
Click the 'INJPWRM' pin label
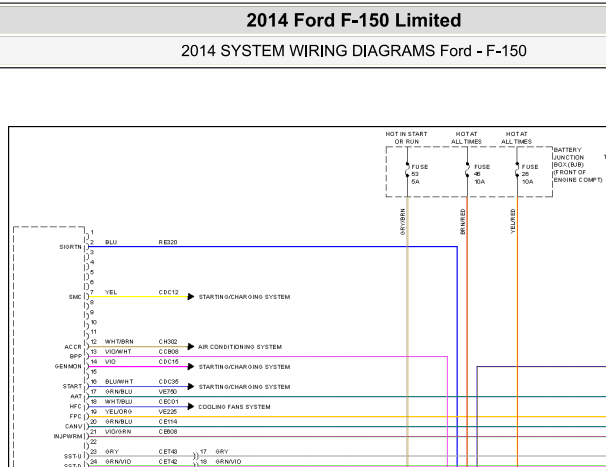pos(68,436)
